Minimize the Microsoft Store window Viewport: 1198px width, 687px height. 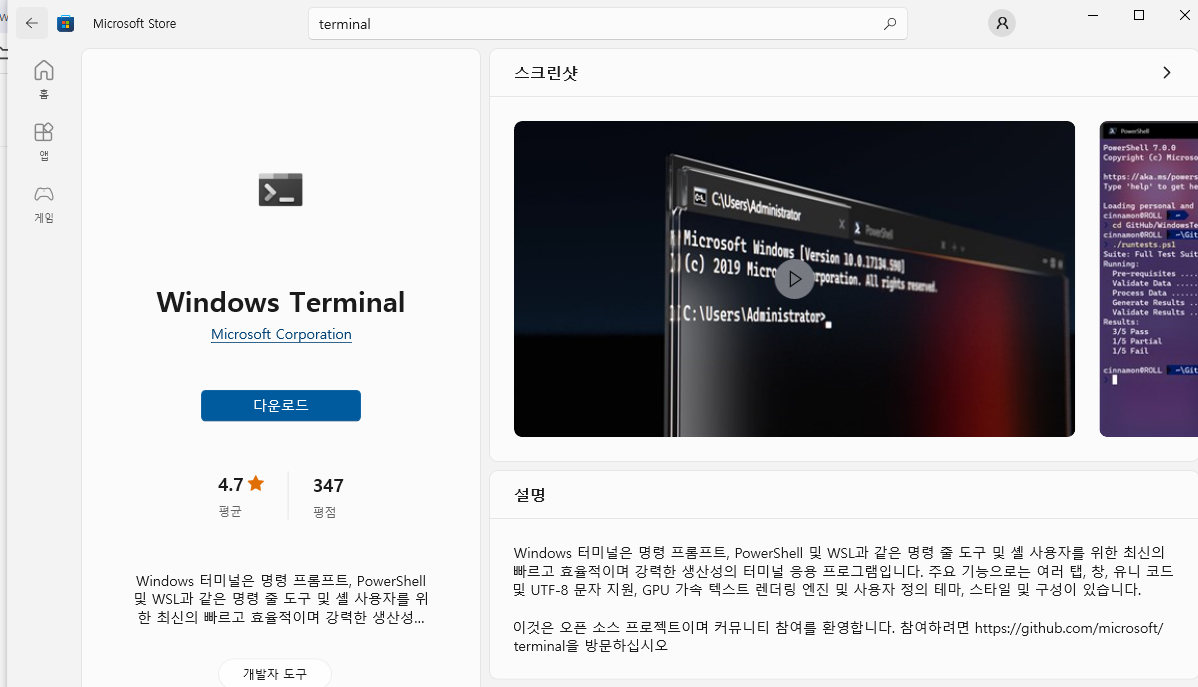(x=1093, y=15)
